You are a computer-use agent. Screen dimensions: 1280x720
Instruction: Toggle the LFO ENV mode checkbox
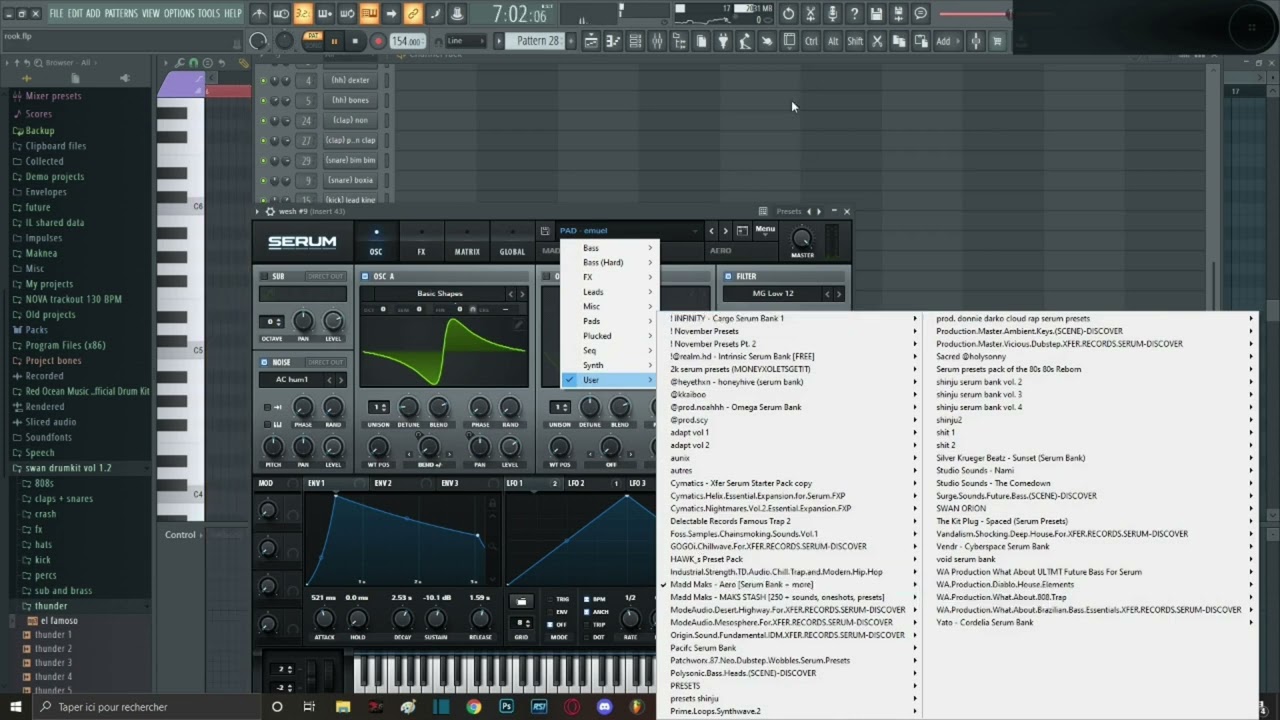550,612
